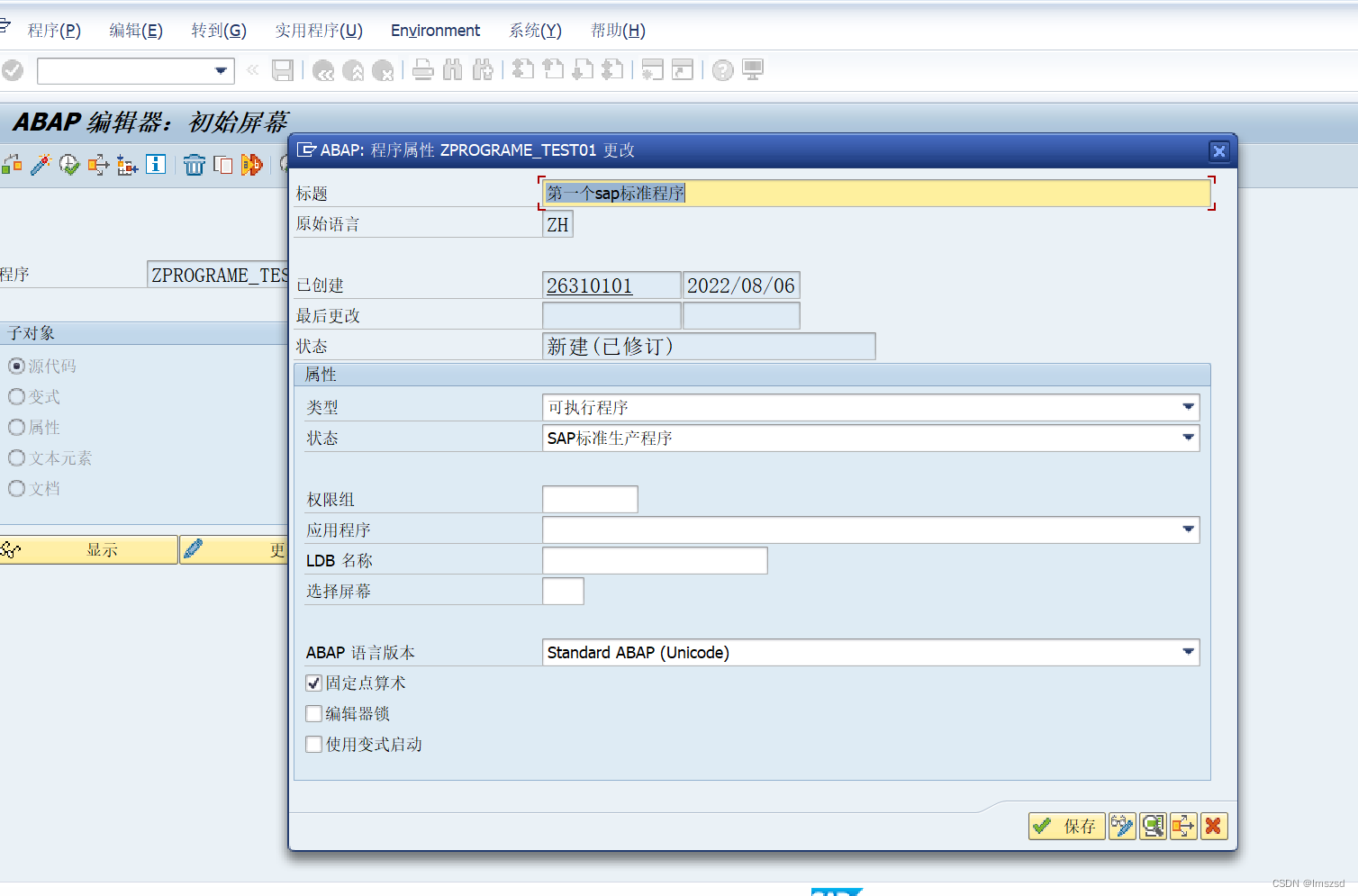
Task: Click the 权限组 input field
Action: click(x=590, y=500)
